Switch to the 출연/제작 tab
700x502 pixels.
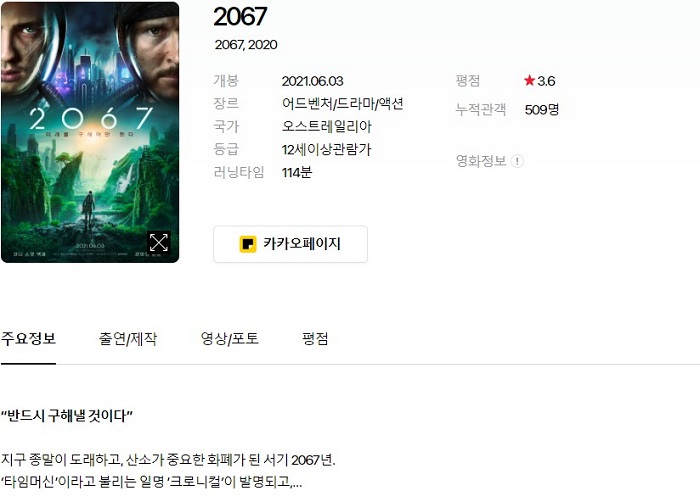point(128,339)
